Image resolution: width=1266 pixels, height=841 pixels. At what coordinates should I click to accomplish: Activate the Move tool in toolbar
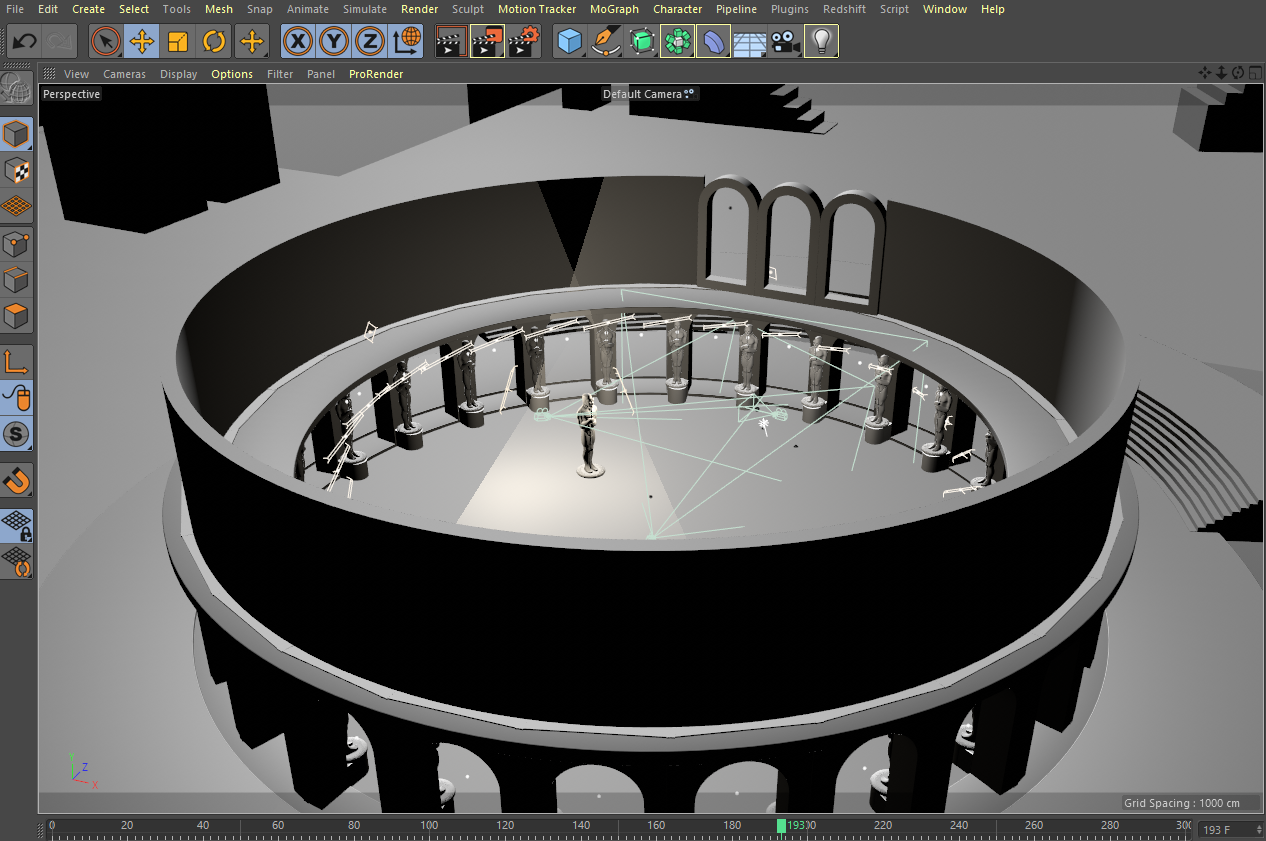point(142,41)
